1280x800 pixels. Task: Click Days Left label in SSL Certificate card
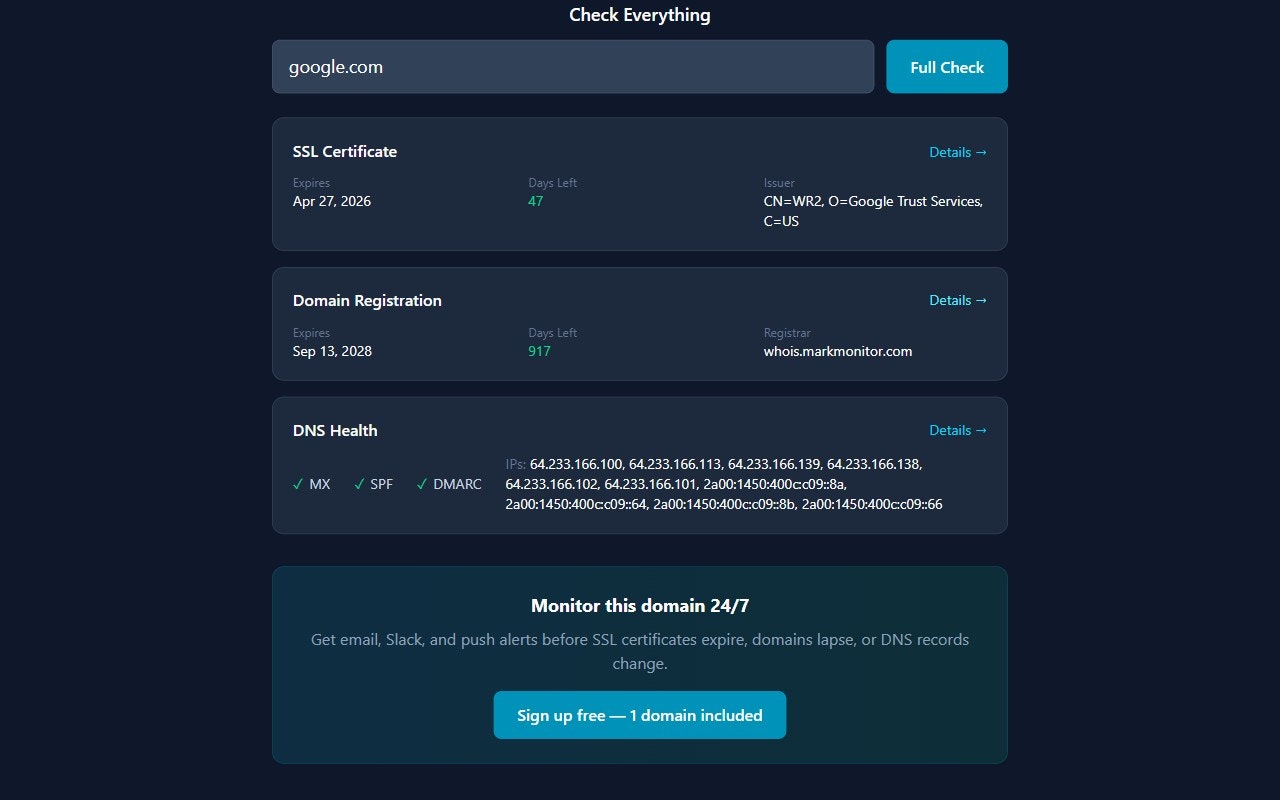coord(553,183)
